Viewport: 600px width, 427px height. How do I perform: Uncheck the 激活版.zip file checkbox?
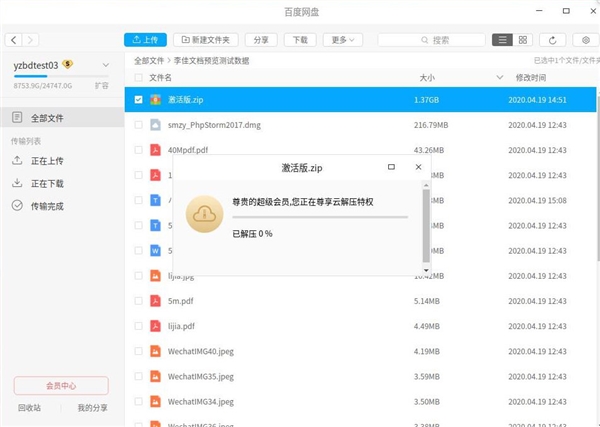coord(139,100)
